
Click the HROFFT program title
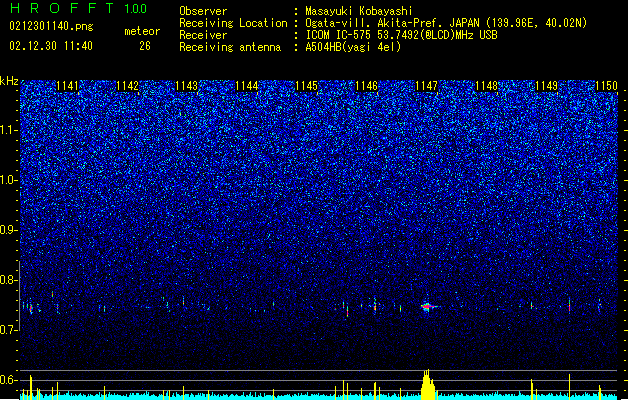pyautogui.click(x=62, y=8)
